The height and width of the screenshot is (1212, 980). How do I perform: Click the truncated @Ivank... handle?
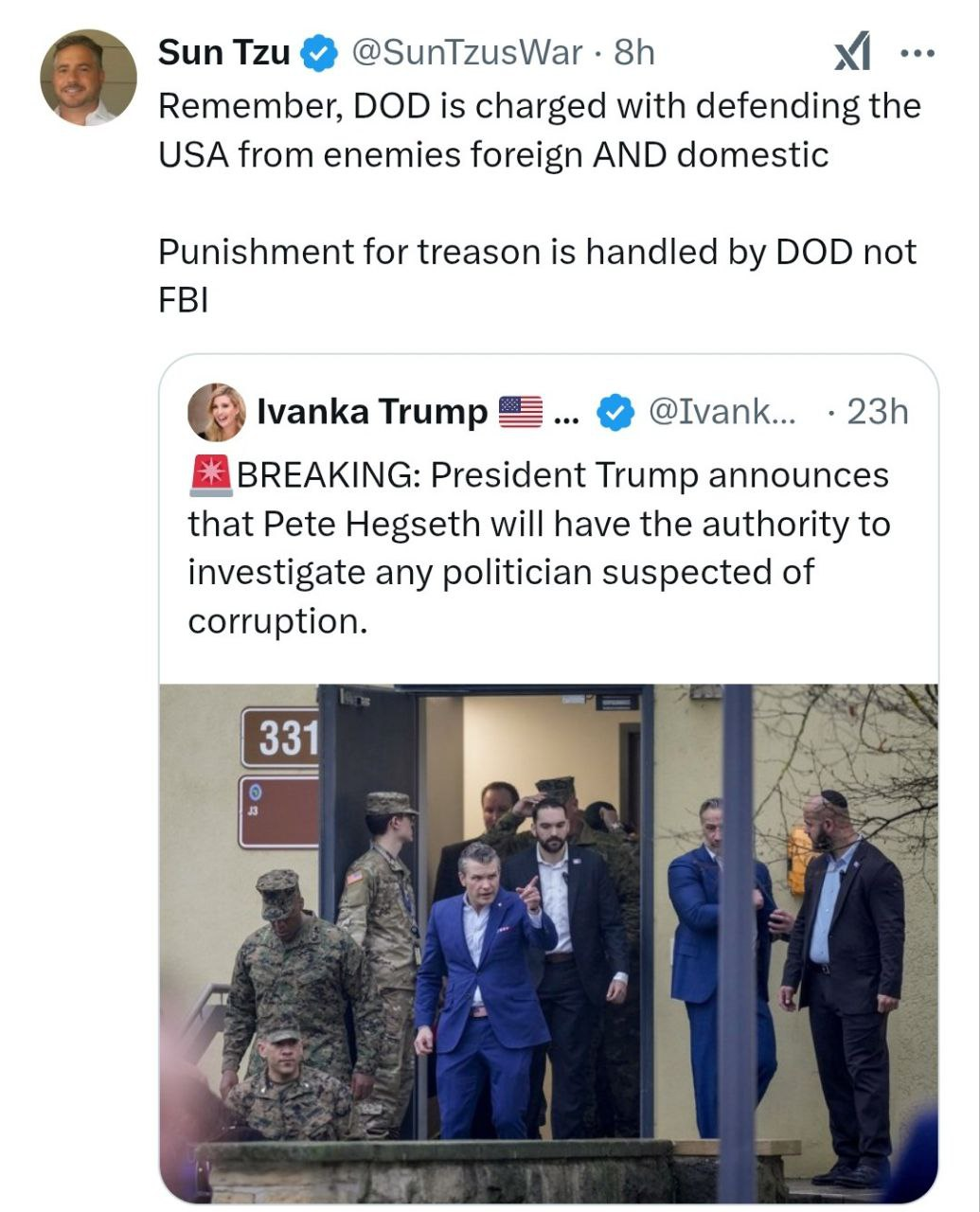722,412
